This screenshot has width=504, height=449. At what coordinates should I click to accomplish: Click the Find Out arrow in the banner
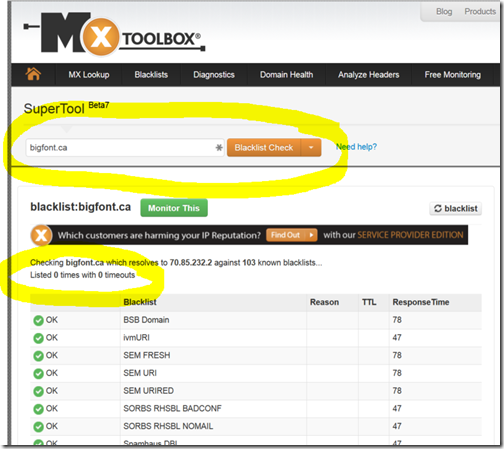pos(311,235)
